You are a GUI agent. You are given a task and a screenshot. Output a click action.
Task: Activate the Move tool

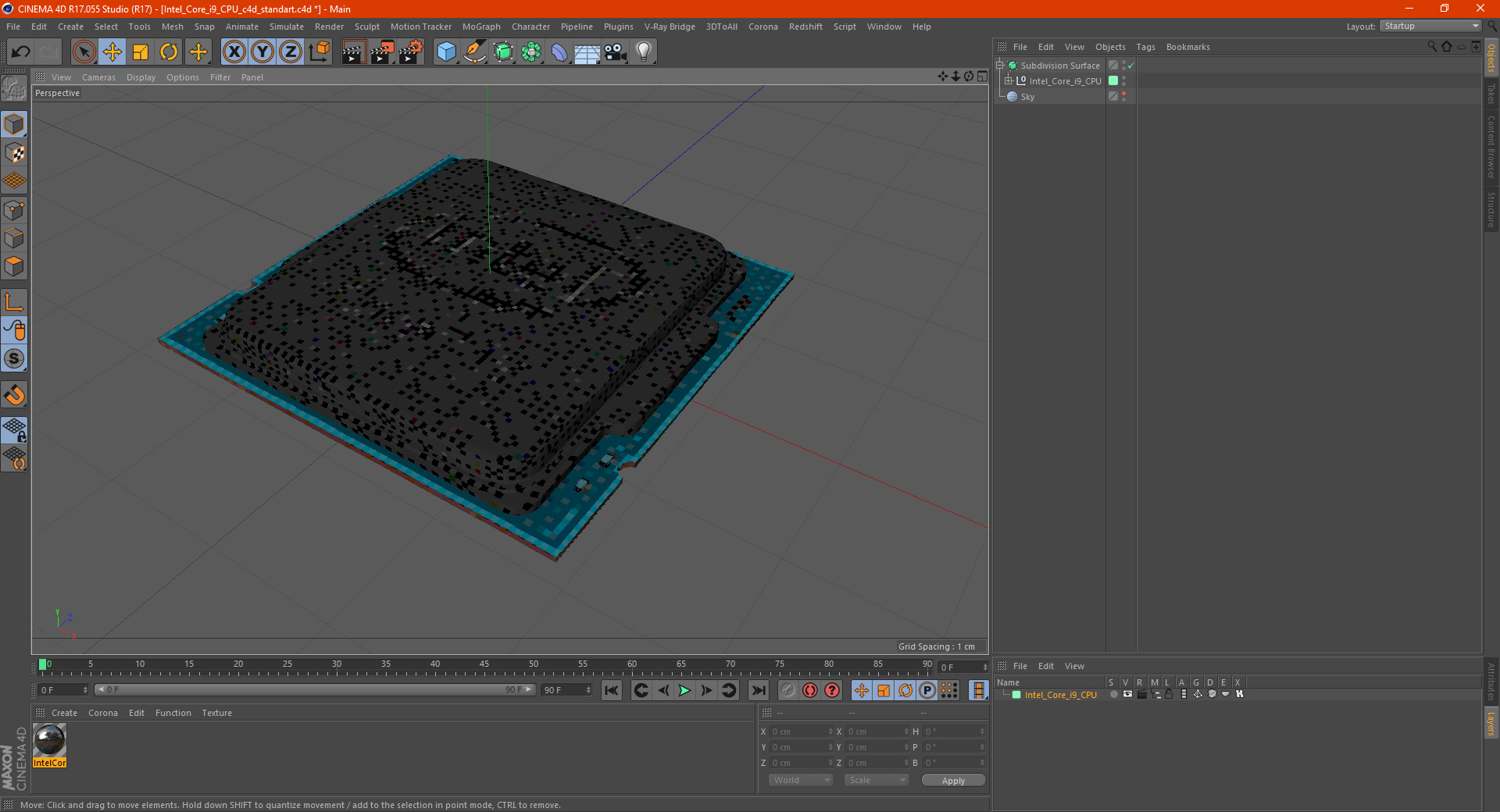click(x=112, y=52)
